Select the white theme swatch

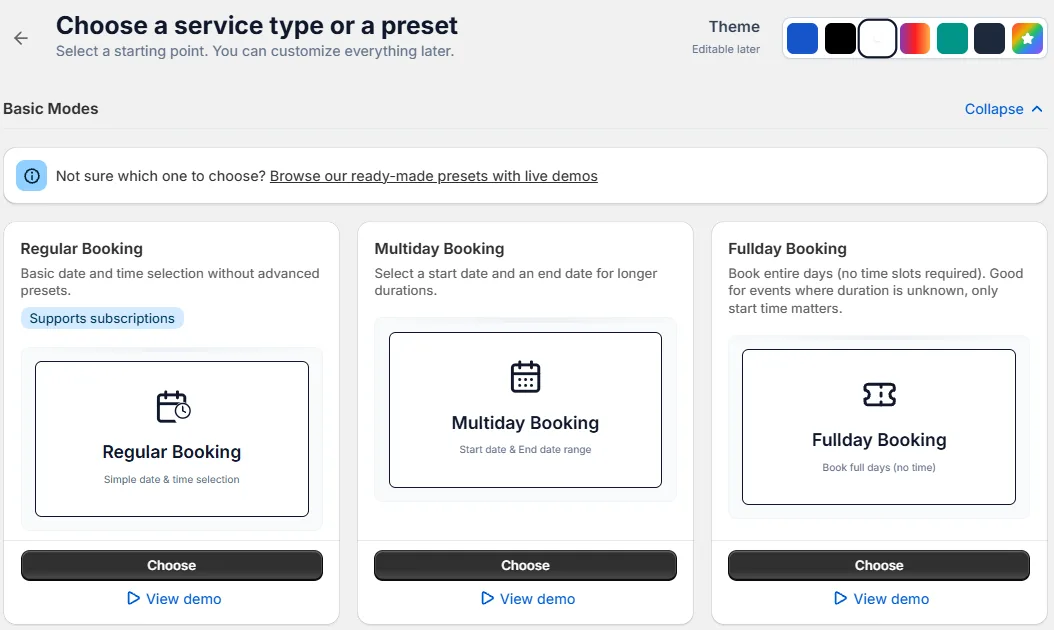click(877, 38)
